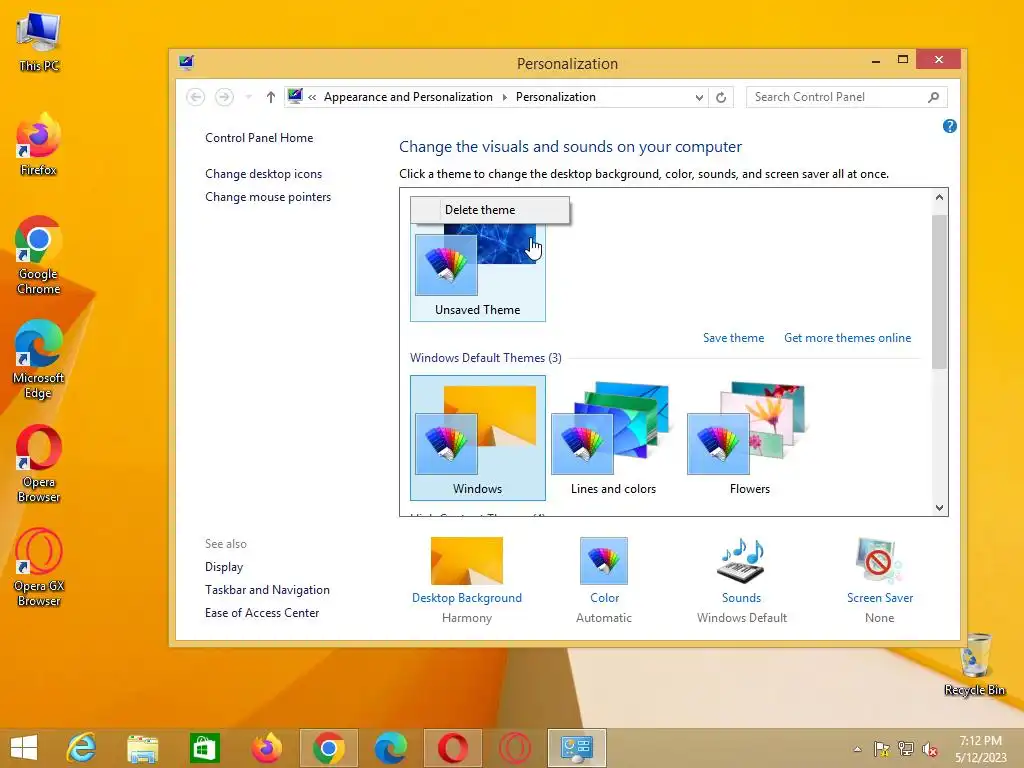Open Taskbar and Navigation link
1024x768 pixels.
coord(267,590)
